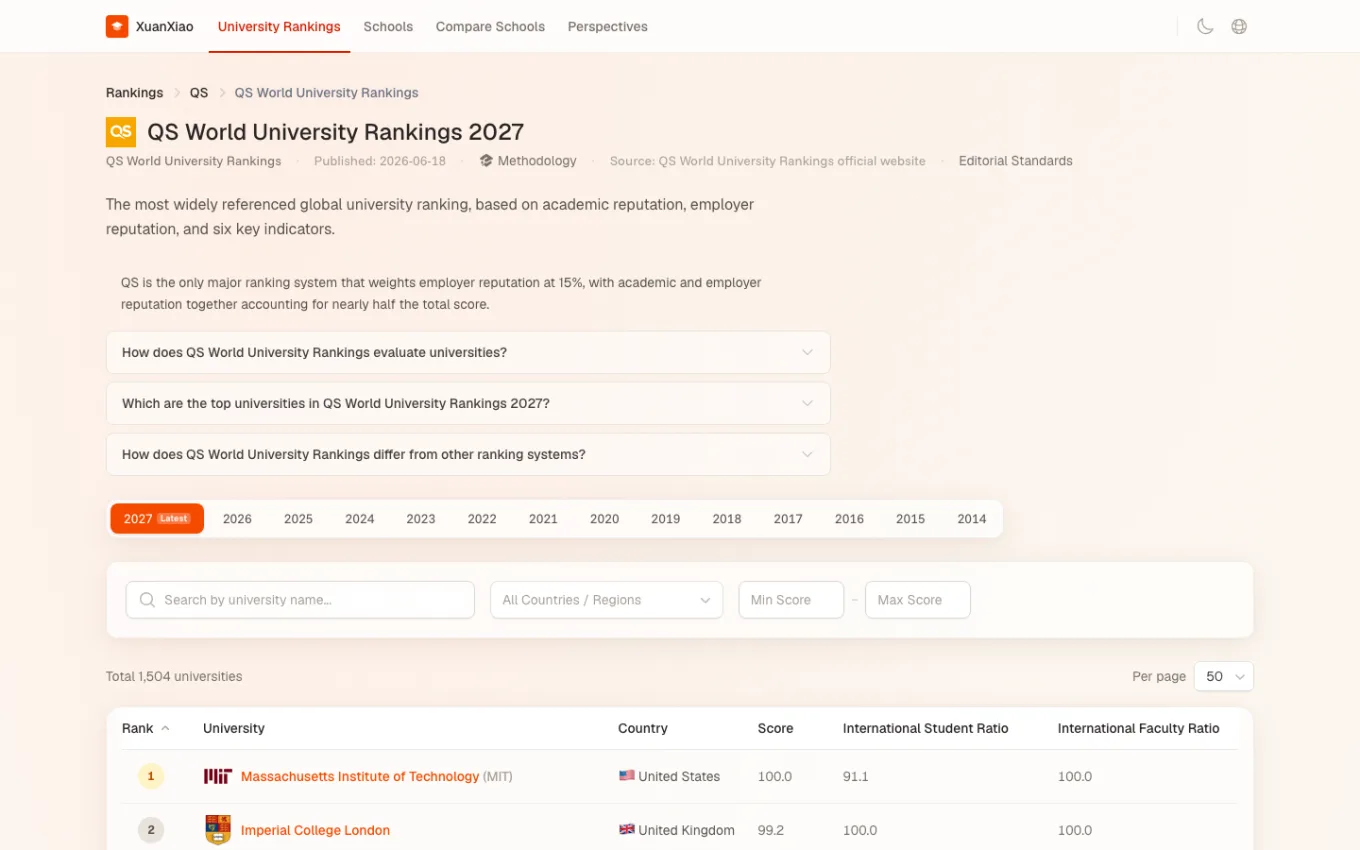Viewport: 1360px width, 850px height.
Task: Focus the university name search field
Action: coord(300,600)
